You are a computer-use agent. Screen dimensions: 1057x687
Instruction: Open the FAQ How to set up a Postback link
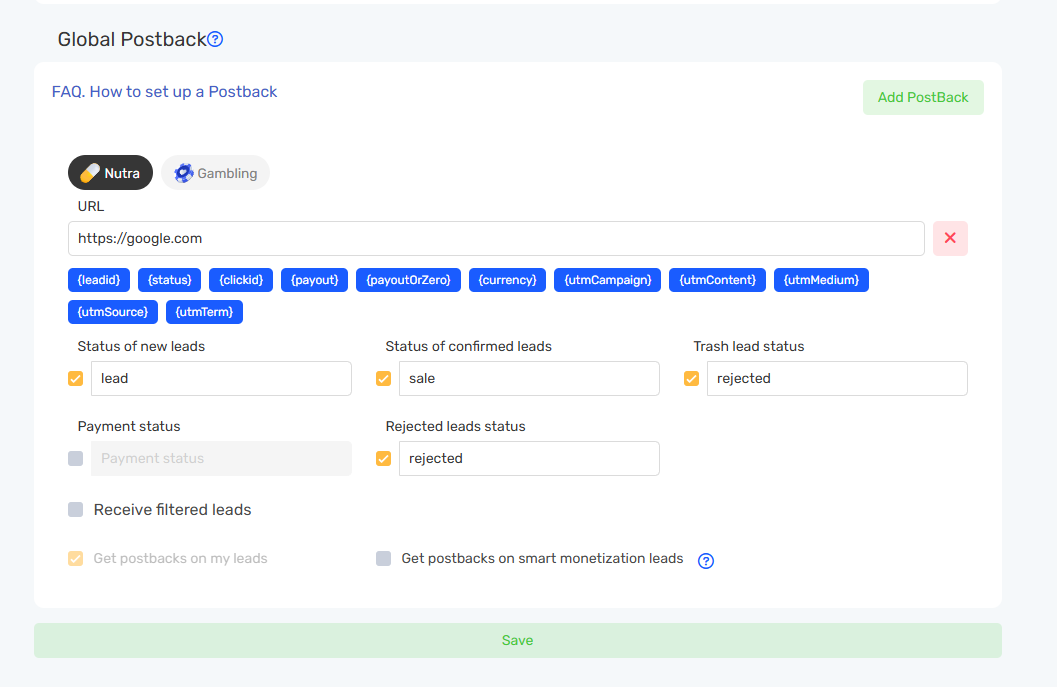point(164,92)
